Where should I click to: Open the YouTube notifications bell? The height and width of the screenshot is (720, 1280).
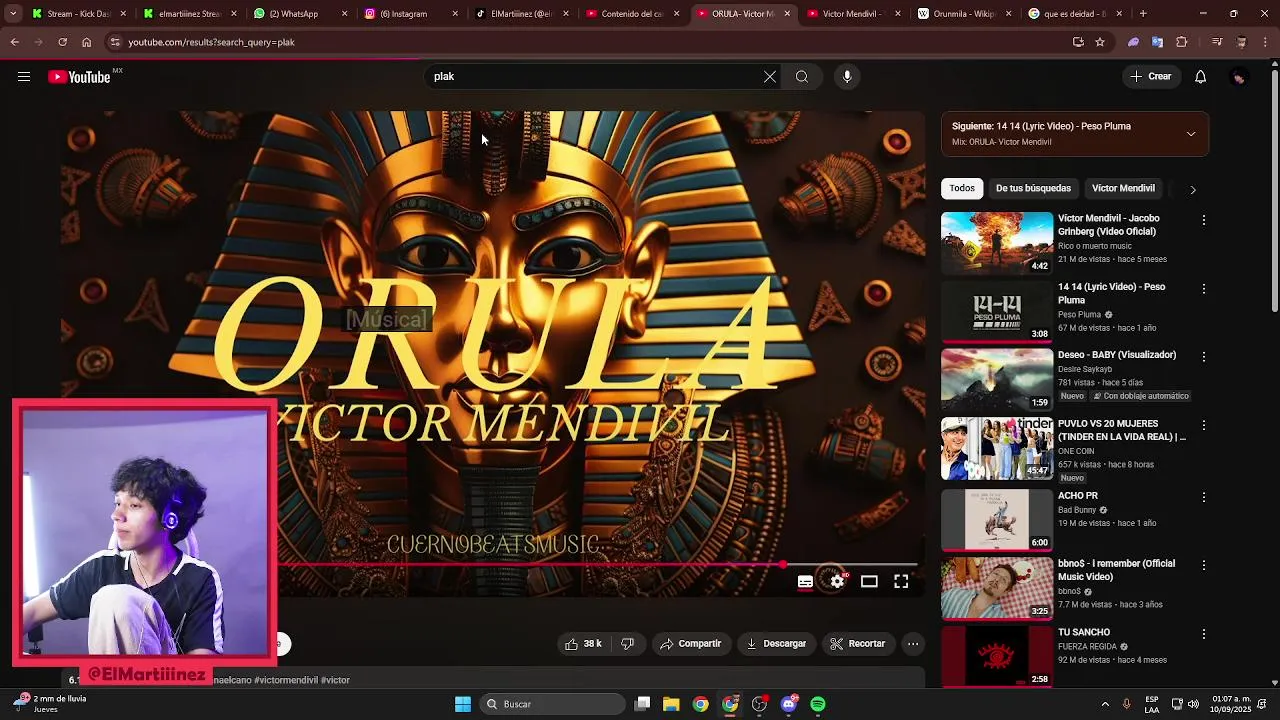click(1201, 77)
